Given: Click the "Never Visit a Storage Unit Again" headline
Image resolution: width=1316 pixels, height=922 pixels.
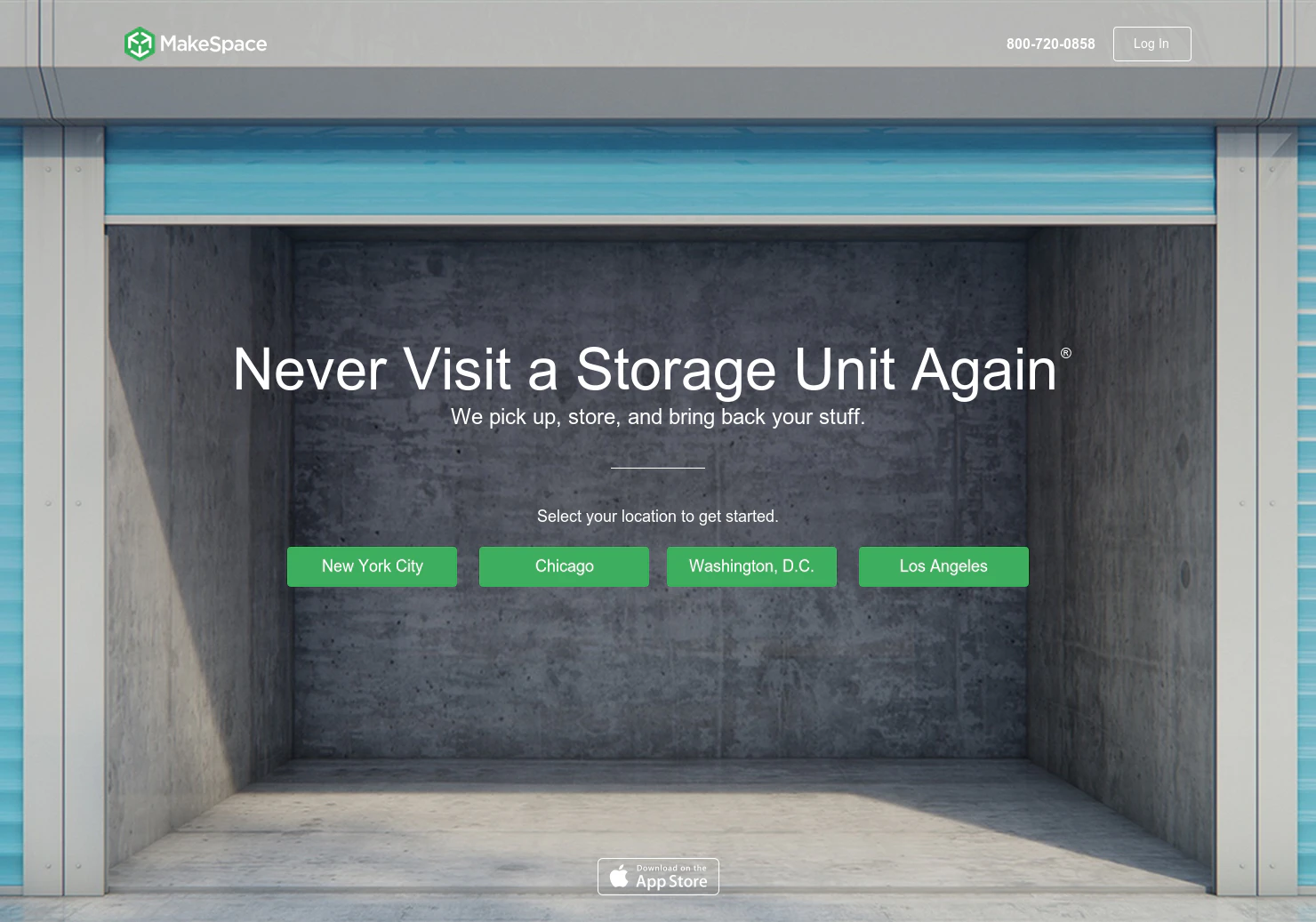Looking at the screenshot, I should [645, 369].
